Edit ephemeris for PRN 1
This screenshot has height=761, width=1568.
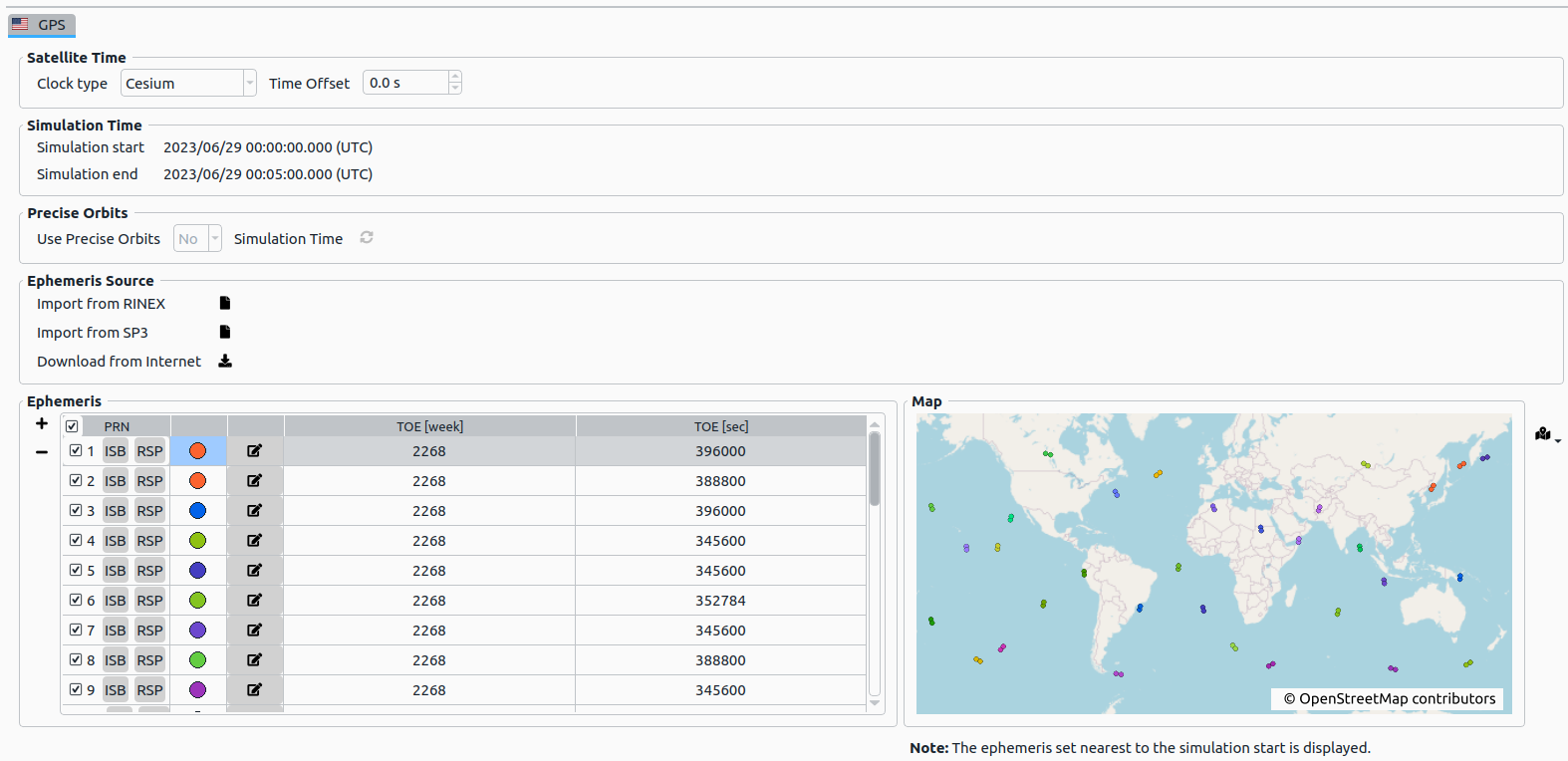point(255,451)
